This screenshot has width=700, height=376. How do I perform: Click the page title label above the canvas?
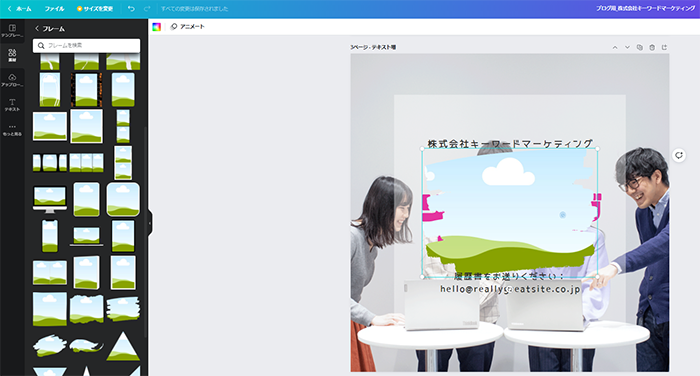click(x=373, y=47)
